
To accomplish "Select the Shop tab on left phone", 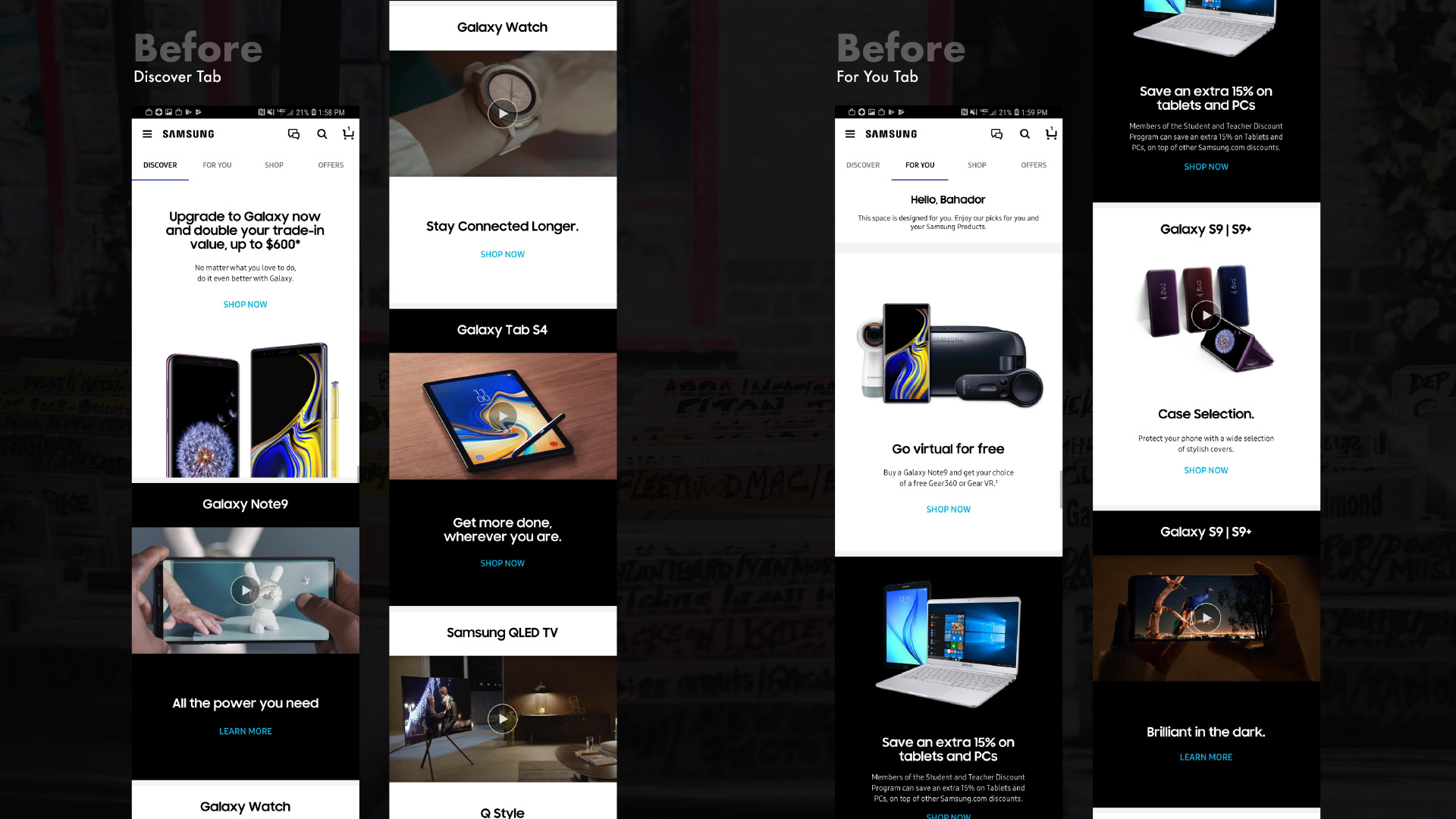I will point(274,165).
